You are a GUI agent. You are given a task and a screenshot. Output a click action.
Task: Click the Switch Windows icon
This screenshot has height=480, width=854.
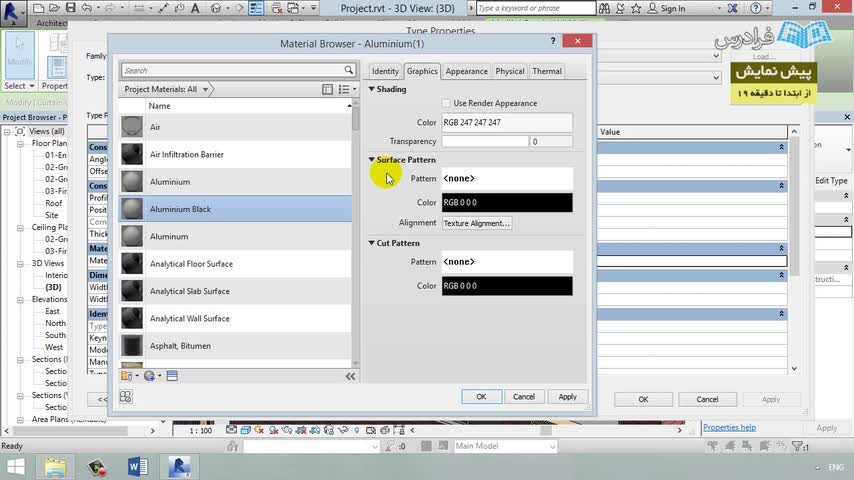(x=293, y=8)
